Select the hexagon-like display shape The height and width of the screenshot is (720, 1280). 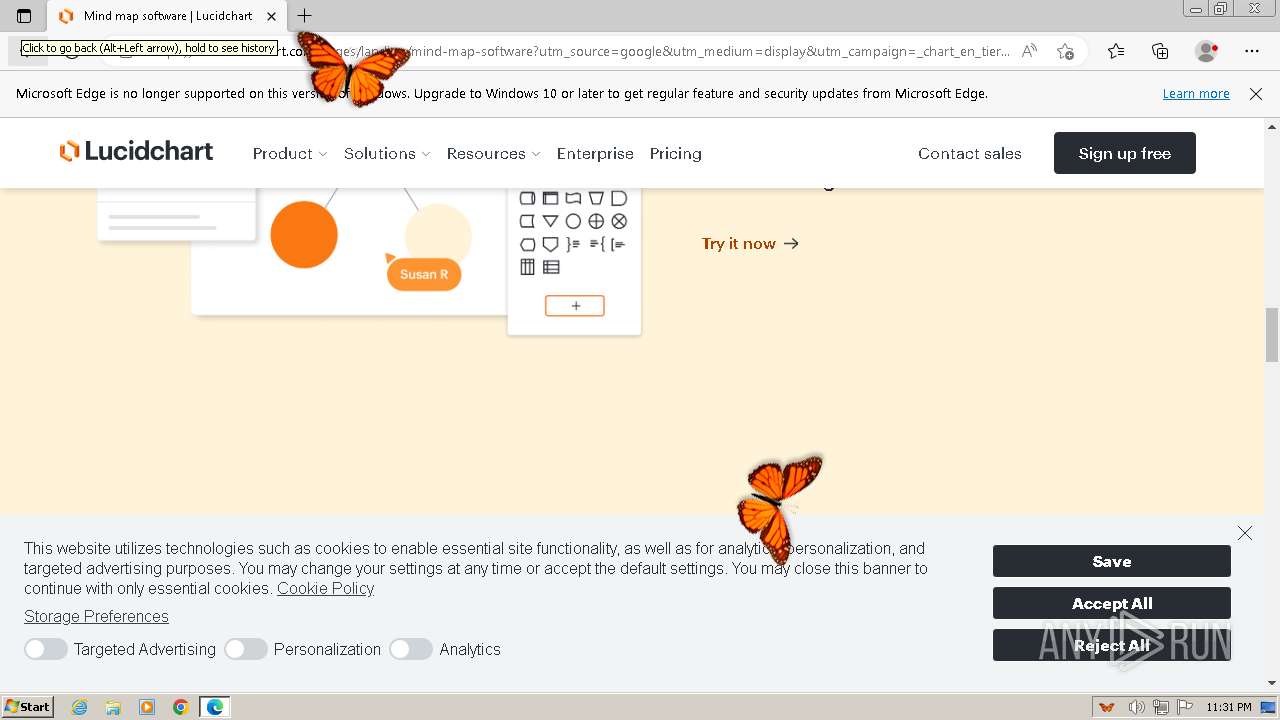527,244
